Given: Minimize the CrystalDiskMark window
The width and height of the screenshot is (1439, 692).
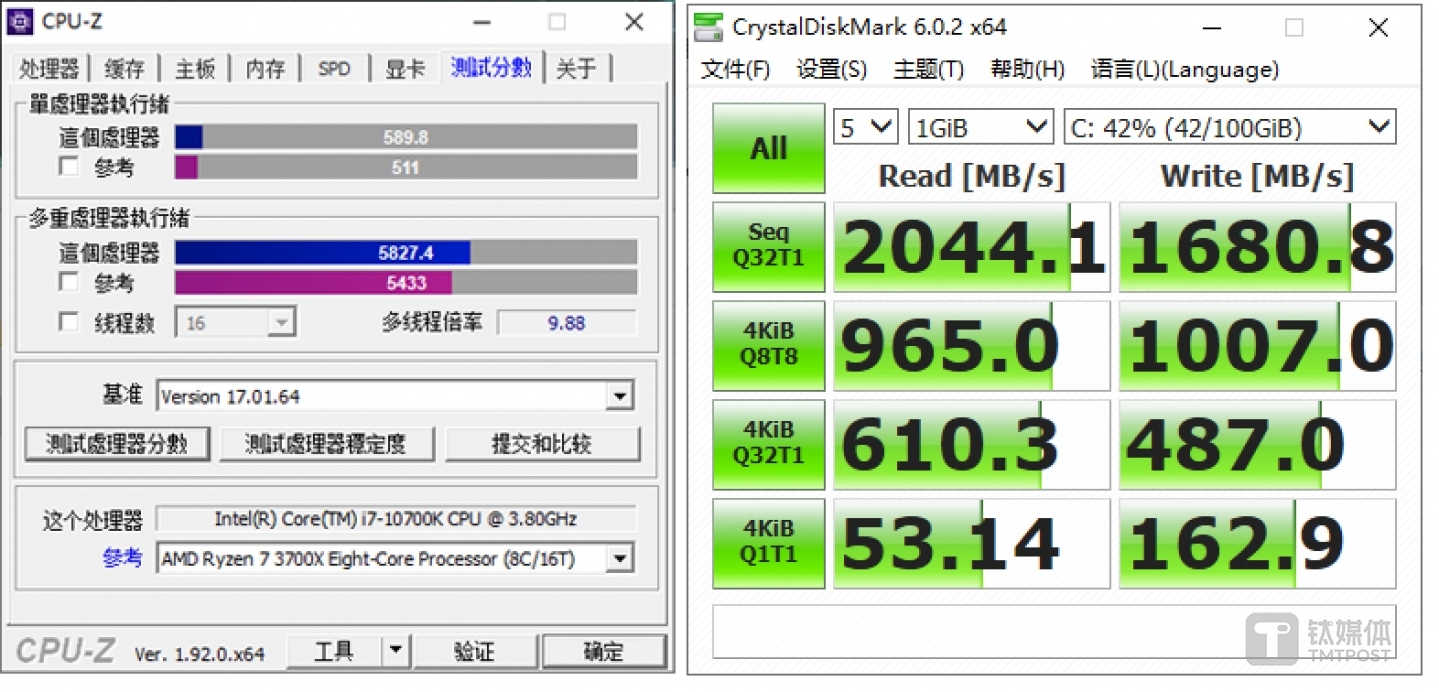Looking at the screenshot, I should pos(1210,28).
